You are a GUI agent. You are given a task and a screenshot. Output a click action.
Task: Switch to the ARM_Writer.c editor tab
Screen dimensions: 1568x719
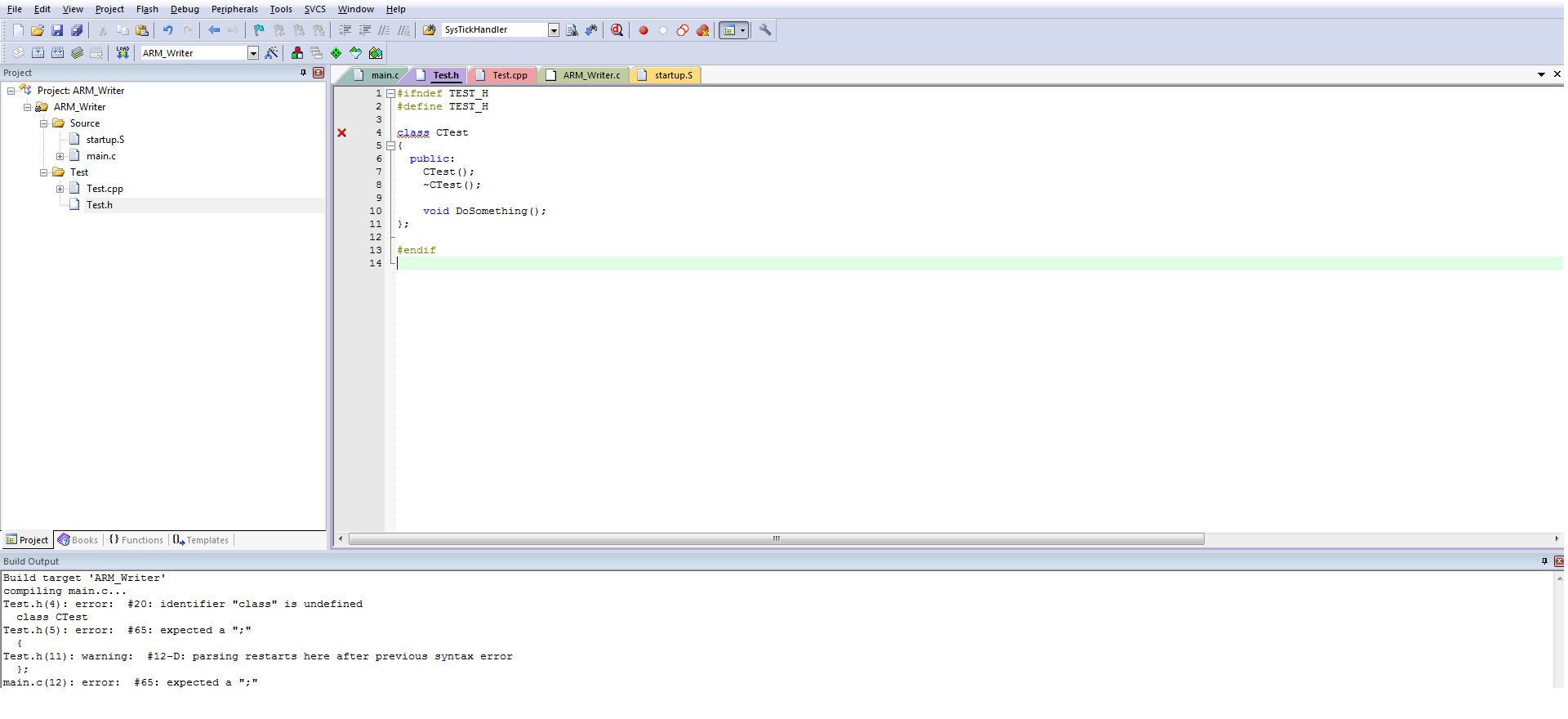click(x=584, y=75)
